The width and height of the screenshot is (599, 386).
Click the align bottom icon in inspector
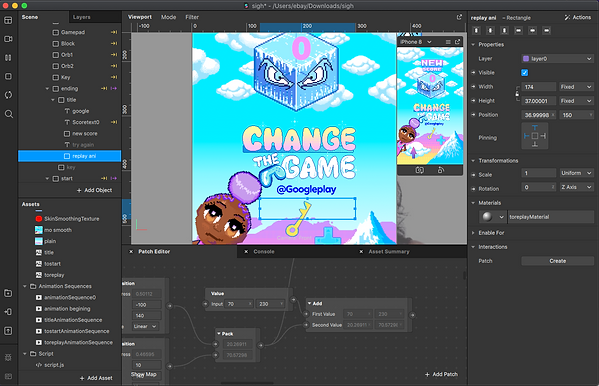coord(505,31)
